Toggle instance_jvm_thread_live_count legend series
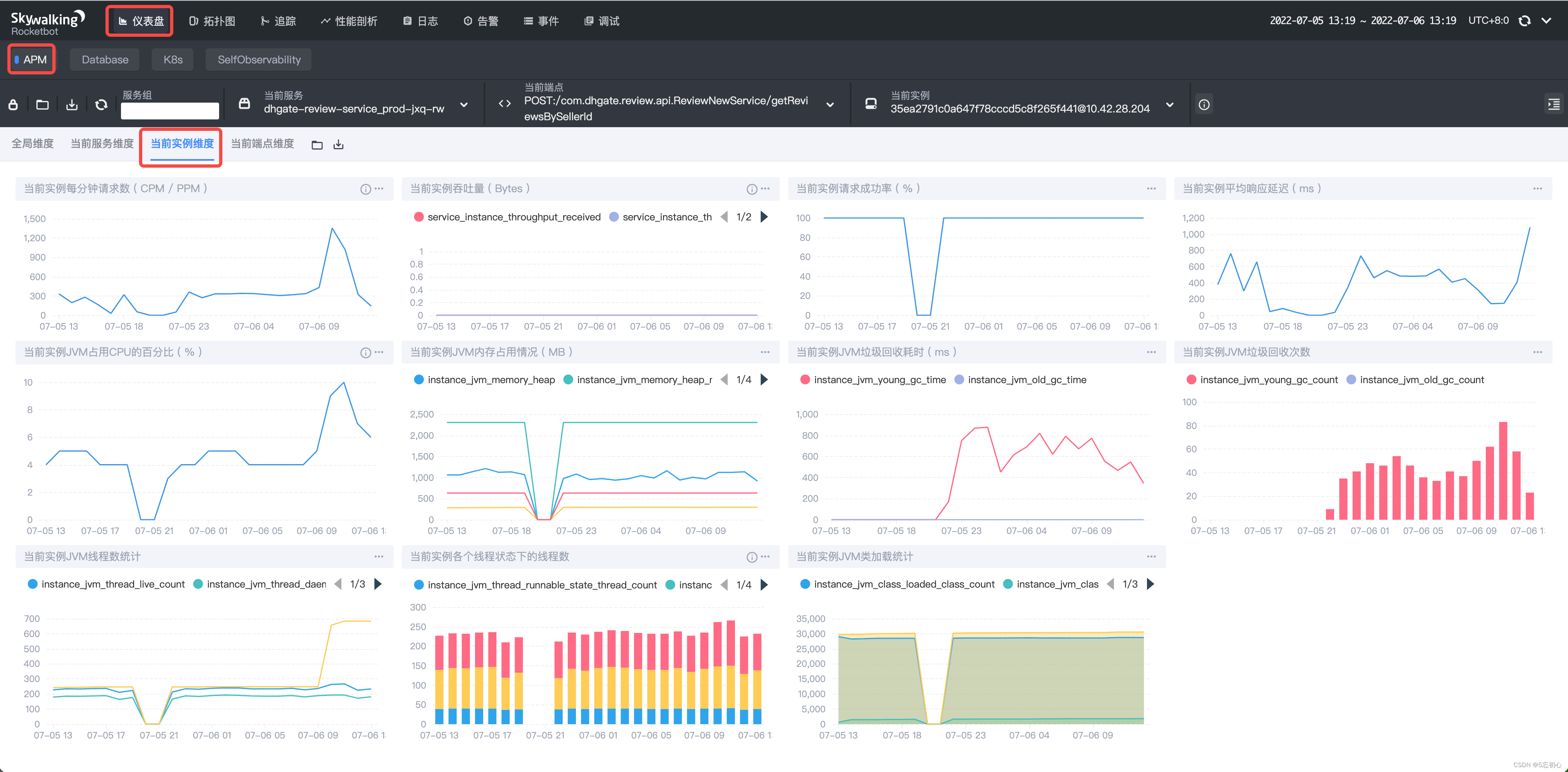This screenshot has width=1568, height=772. (x=107, y=584)
